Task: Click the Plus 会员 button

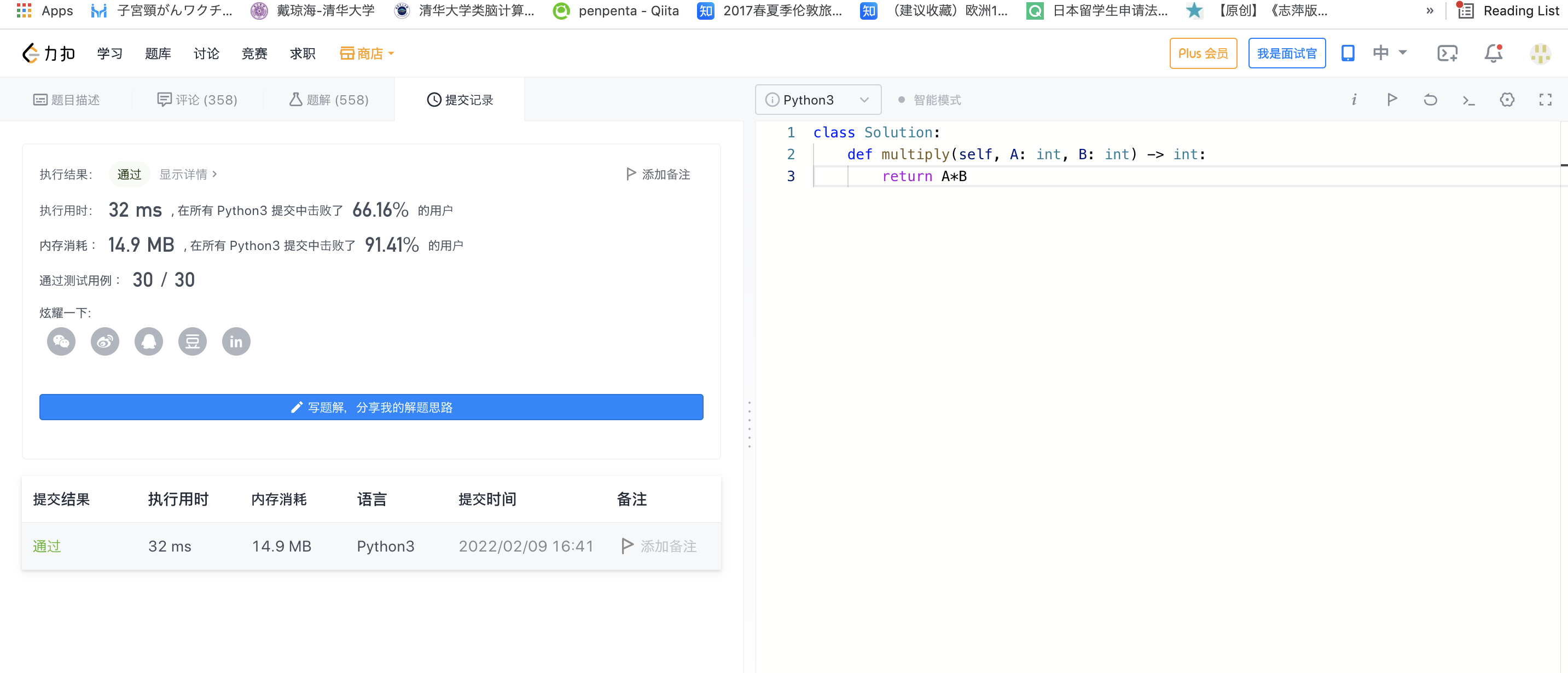Action: pos(1204,54)
